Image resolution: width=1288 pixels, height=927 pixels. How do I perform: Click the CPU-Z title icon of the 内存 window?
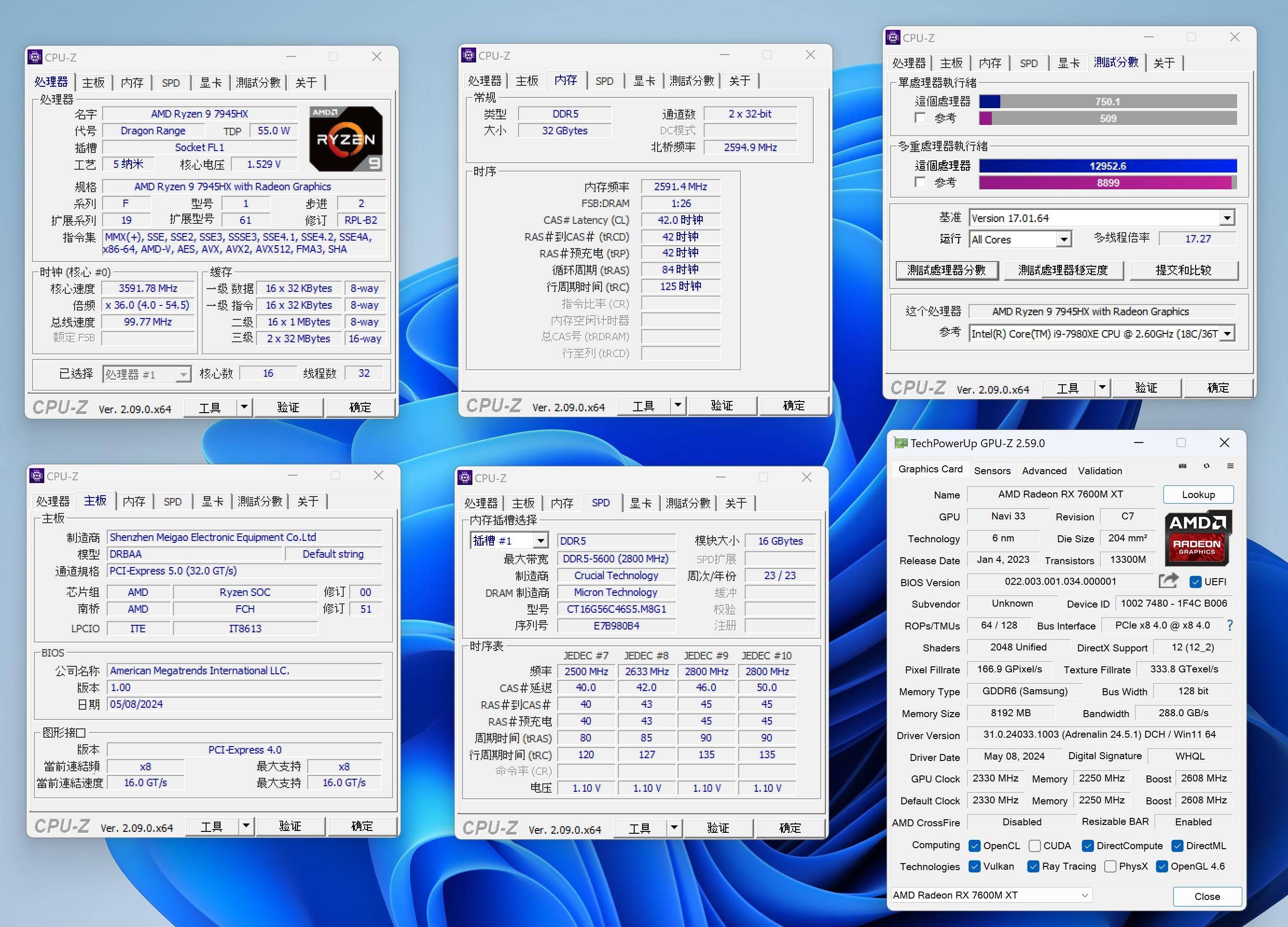point(469,55)
